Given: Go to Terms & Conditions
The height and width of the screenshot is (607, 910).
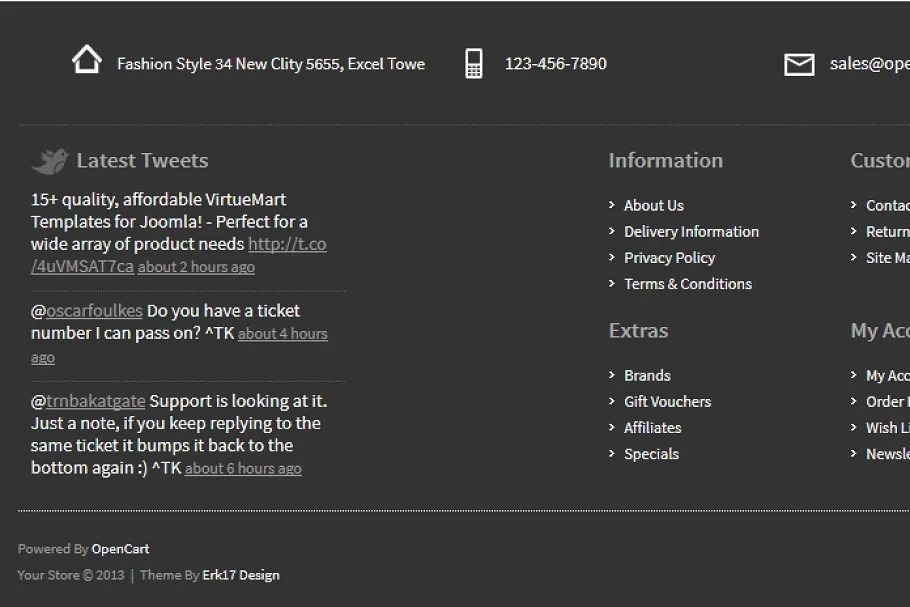Looking at the screenshot, I should (688, 283).
